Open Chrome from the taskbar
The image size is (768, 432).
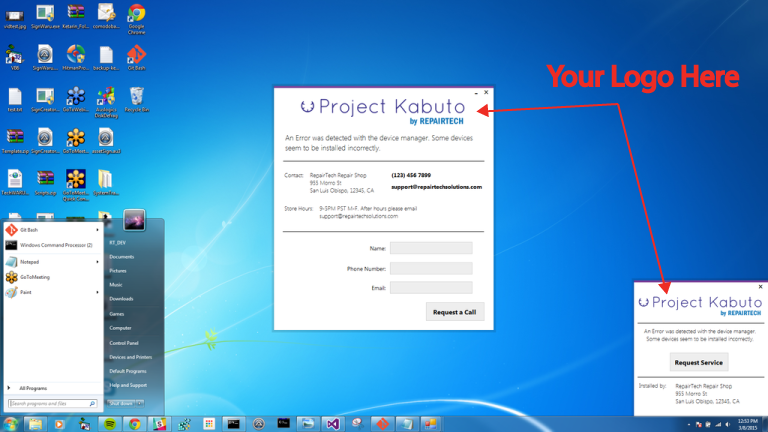[135, 424]
